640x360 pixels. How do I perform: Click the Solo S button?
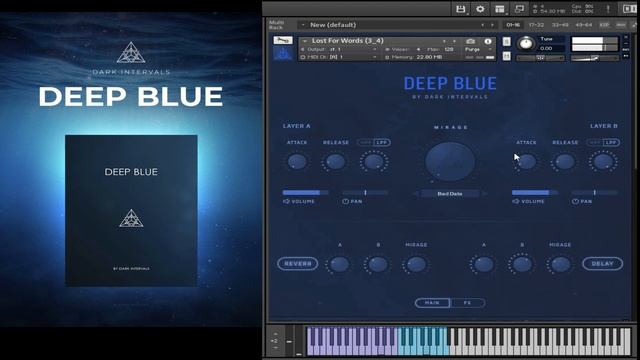pos(507,42)
